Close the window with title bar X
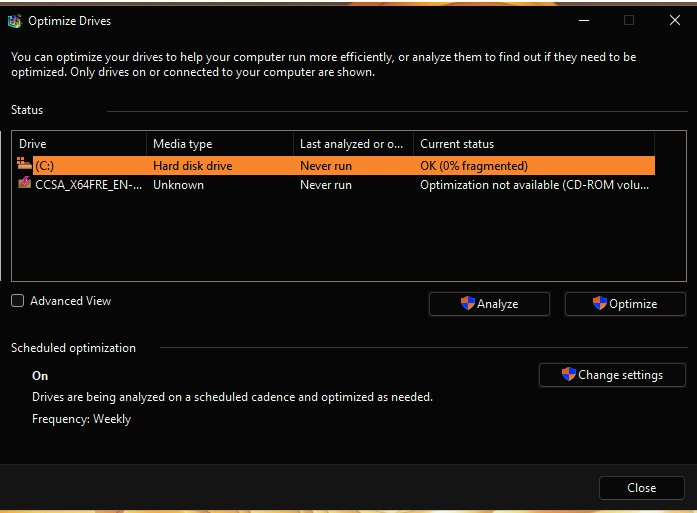This screenshot has width=697, height=513. (675, 20)
